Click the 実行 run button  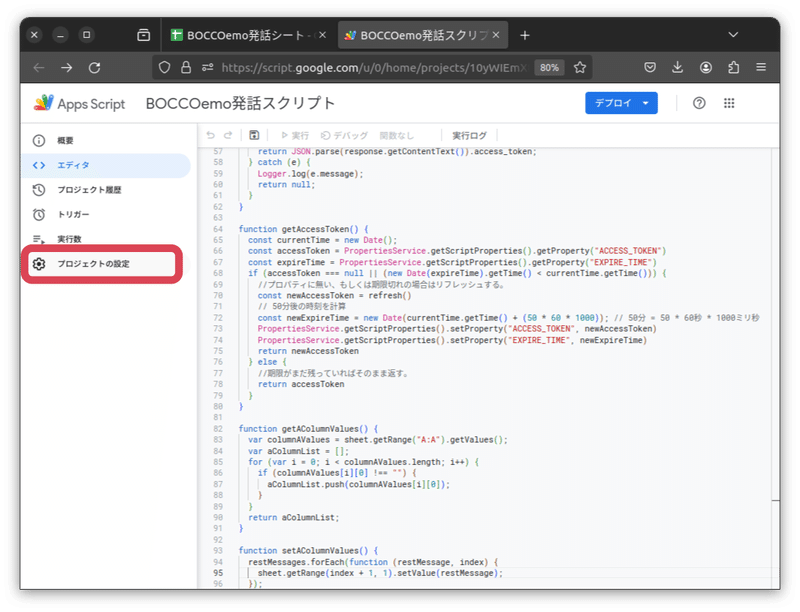[295, 135]
